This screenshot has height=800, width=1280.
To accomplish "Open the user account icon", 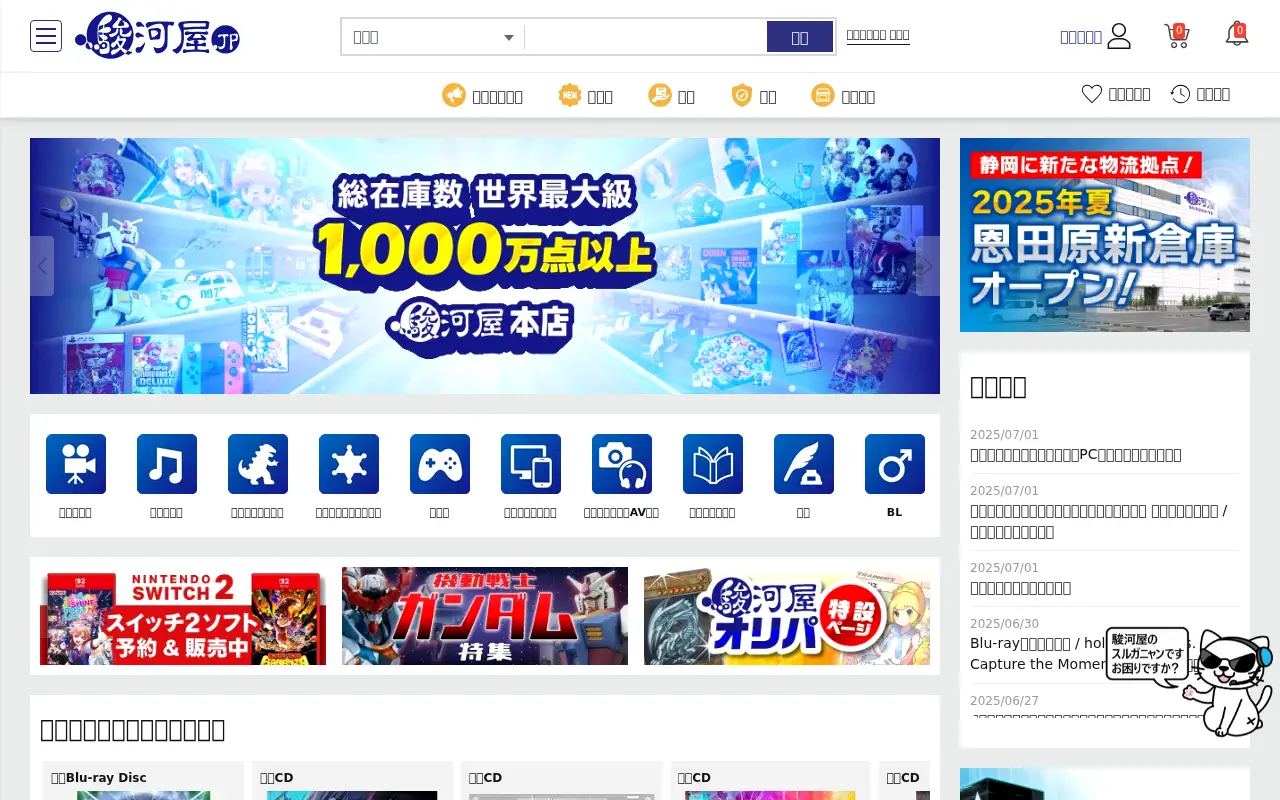I will click(1119, 37).
